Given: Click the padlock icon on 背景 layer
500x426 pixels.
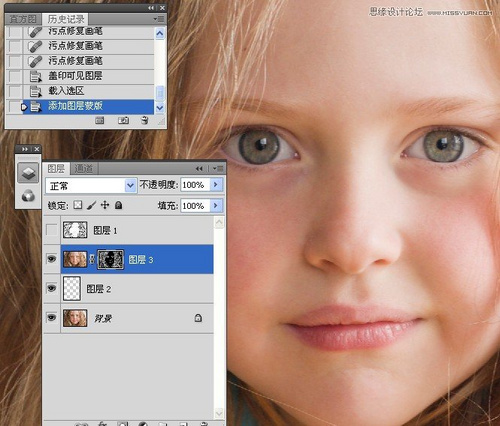Looking at the screenshot, I should point(198,318).
